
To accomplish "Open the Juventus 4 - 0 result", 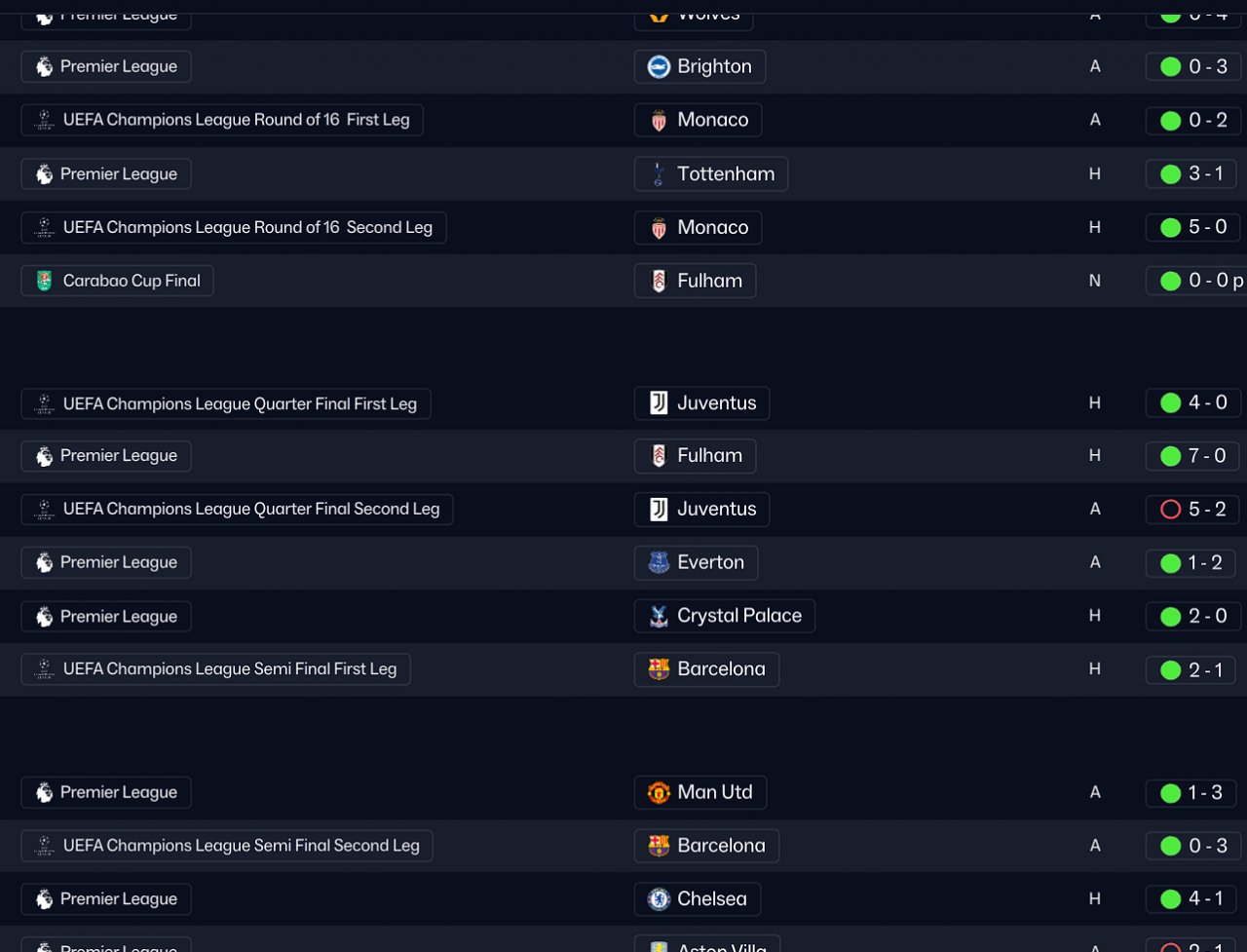I will pyautogui.click(x=1193, y=402).
